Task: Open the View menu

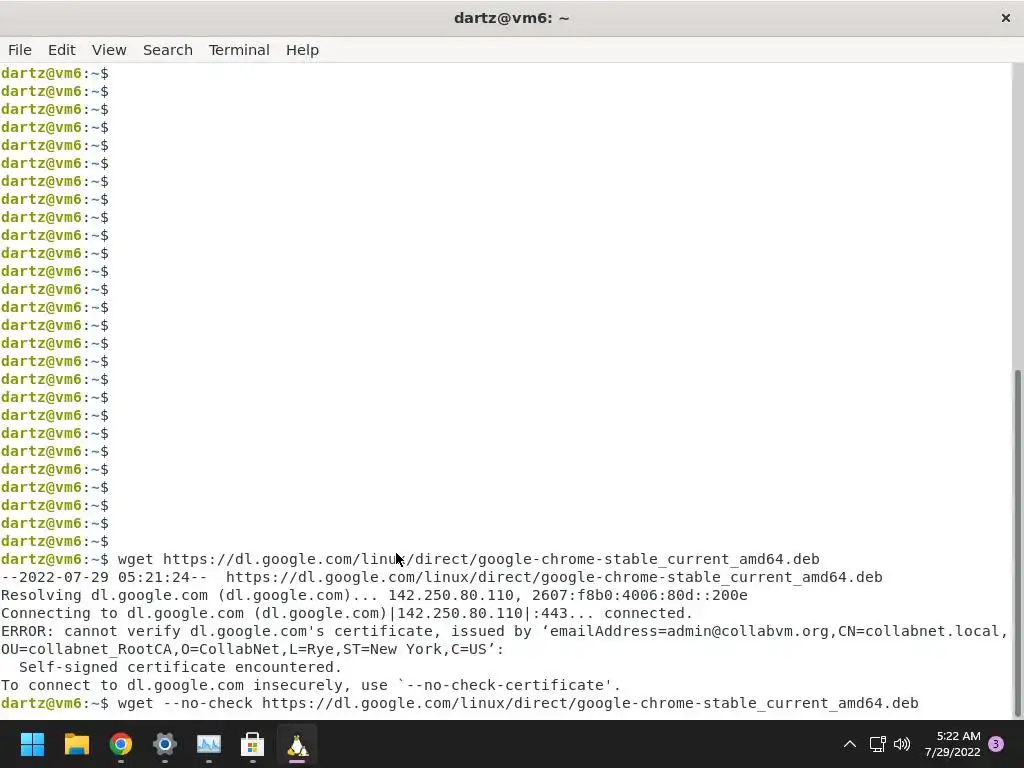Action: [108, 50]
